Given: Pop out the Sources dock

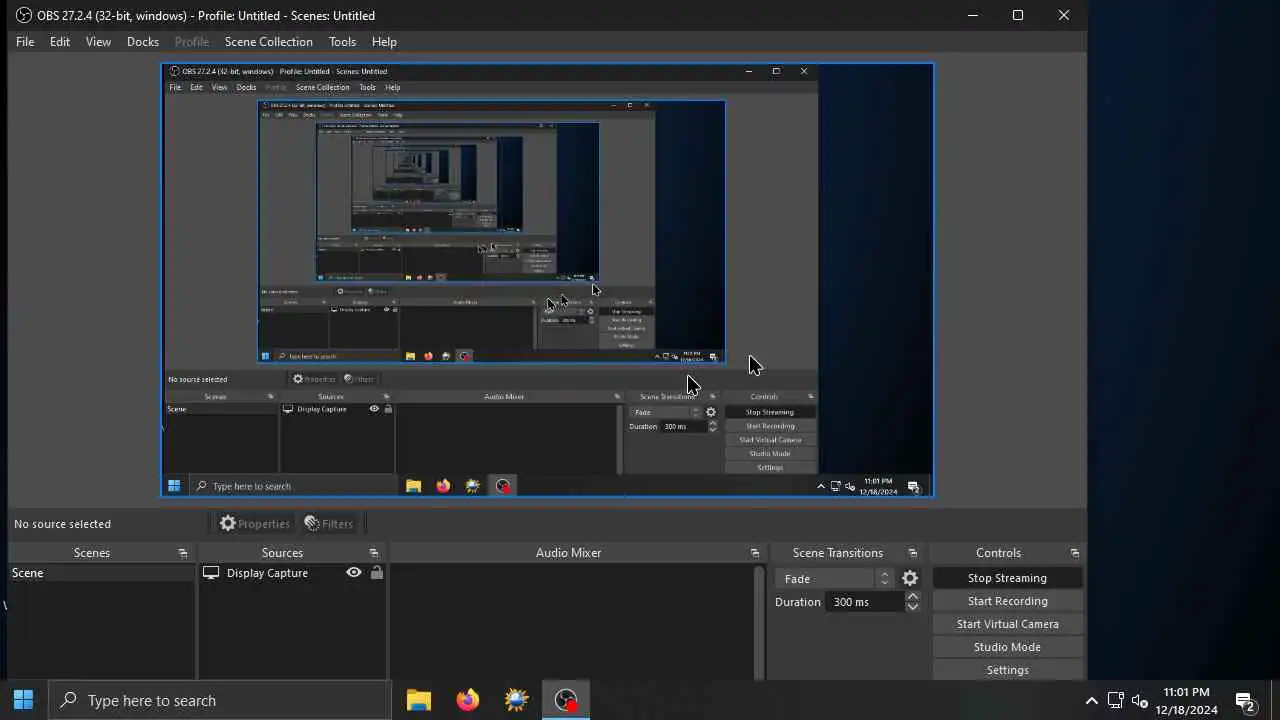Looking at the screenshot, I should coord(374,553).
